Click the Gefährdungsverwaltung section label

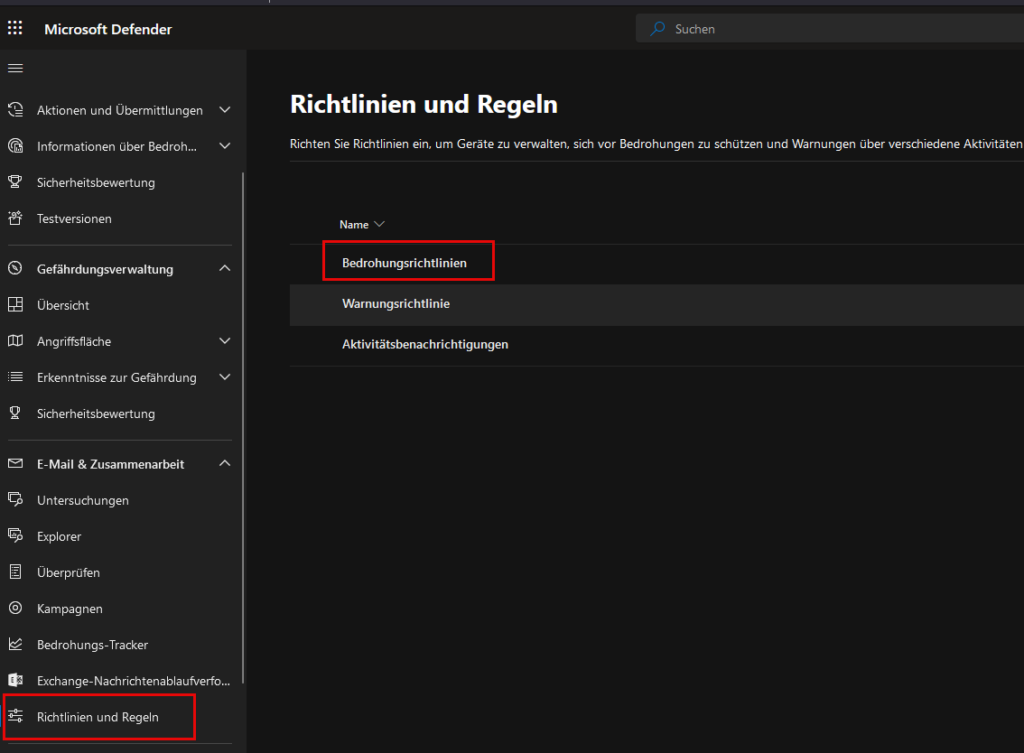click(x=105, y=268)
